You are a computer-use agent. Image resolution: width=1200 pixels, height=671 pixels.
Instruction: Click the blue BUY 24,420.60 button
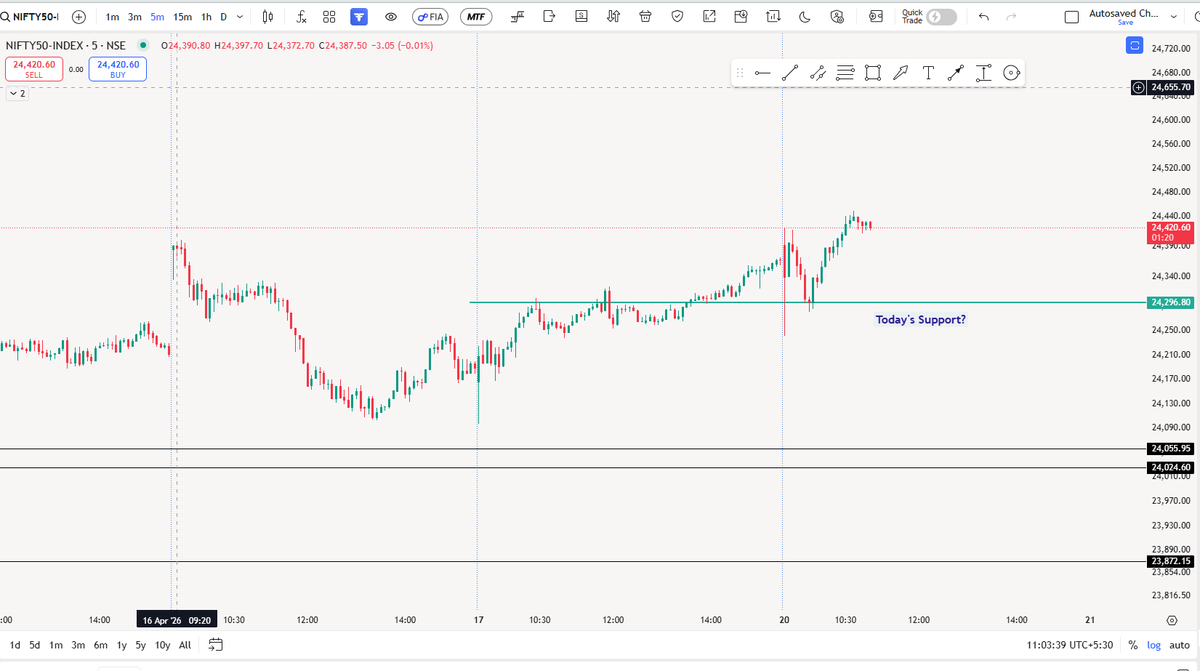118,68
